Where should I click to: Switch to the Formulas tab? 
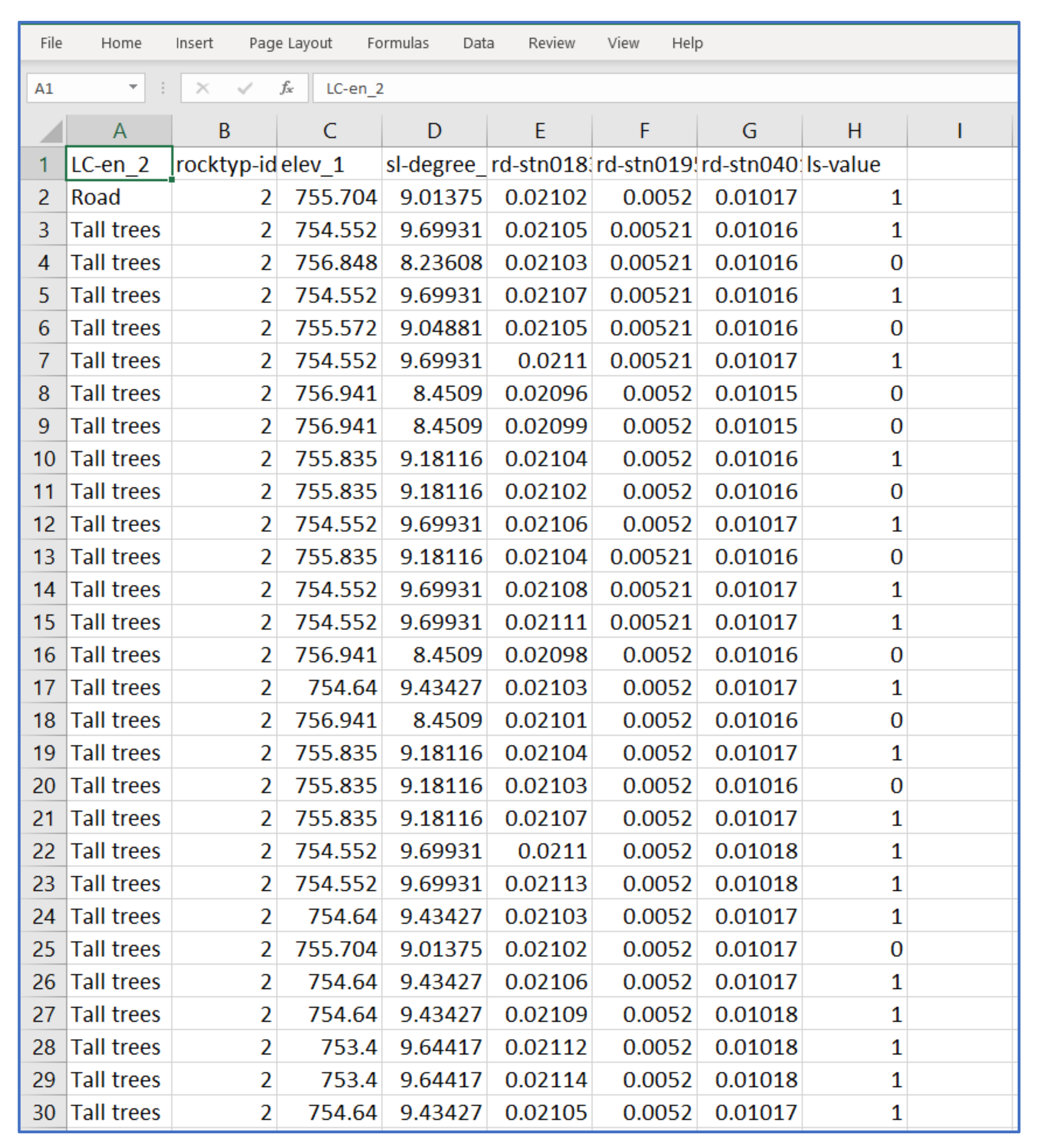[397, 43]
